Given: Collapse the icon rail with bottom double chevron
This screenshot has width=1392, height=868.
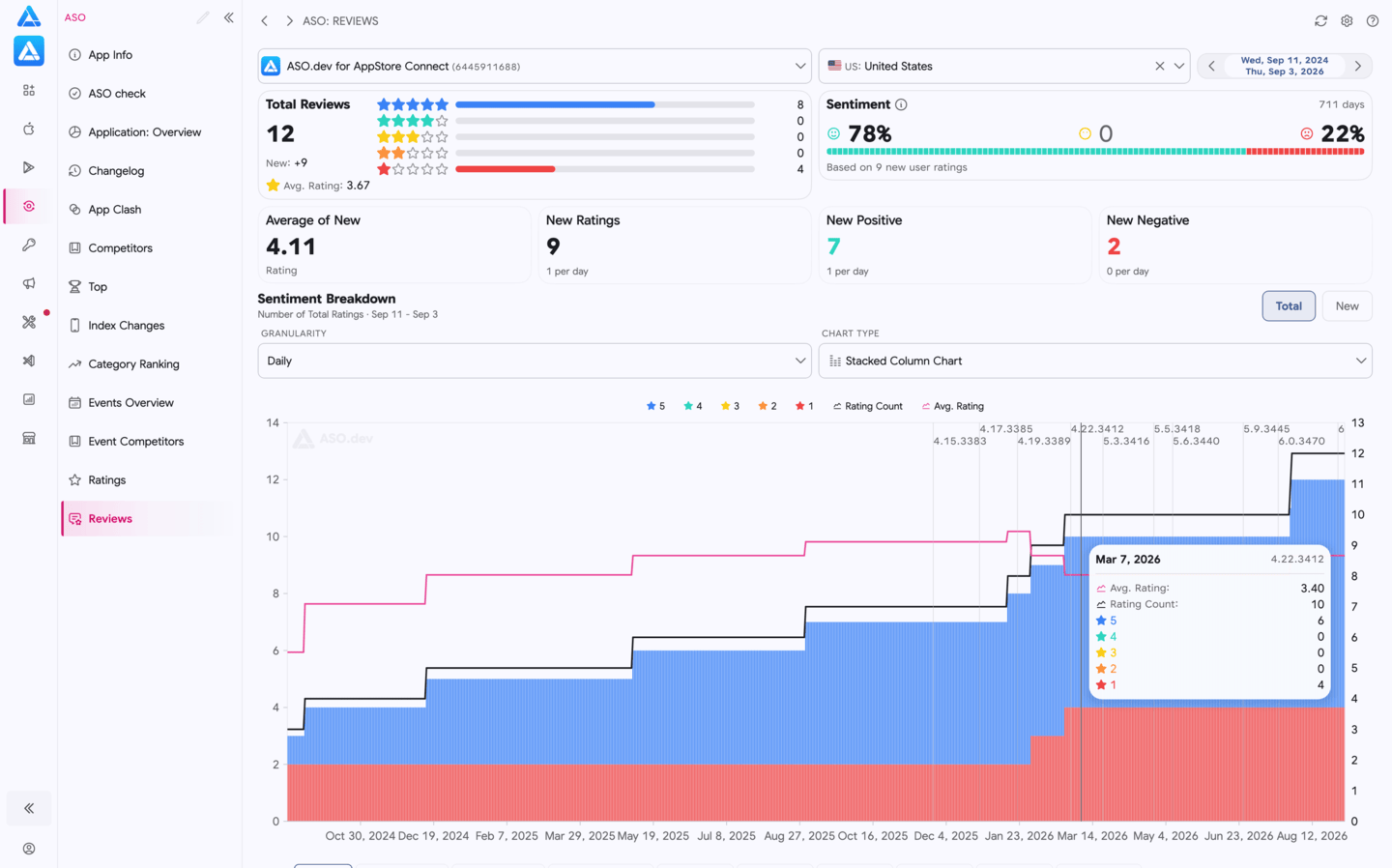Looking at the screenshot, I should click(x=29, y=808).
